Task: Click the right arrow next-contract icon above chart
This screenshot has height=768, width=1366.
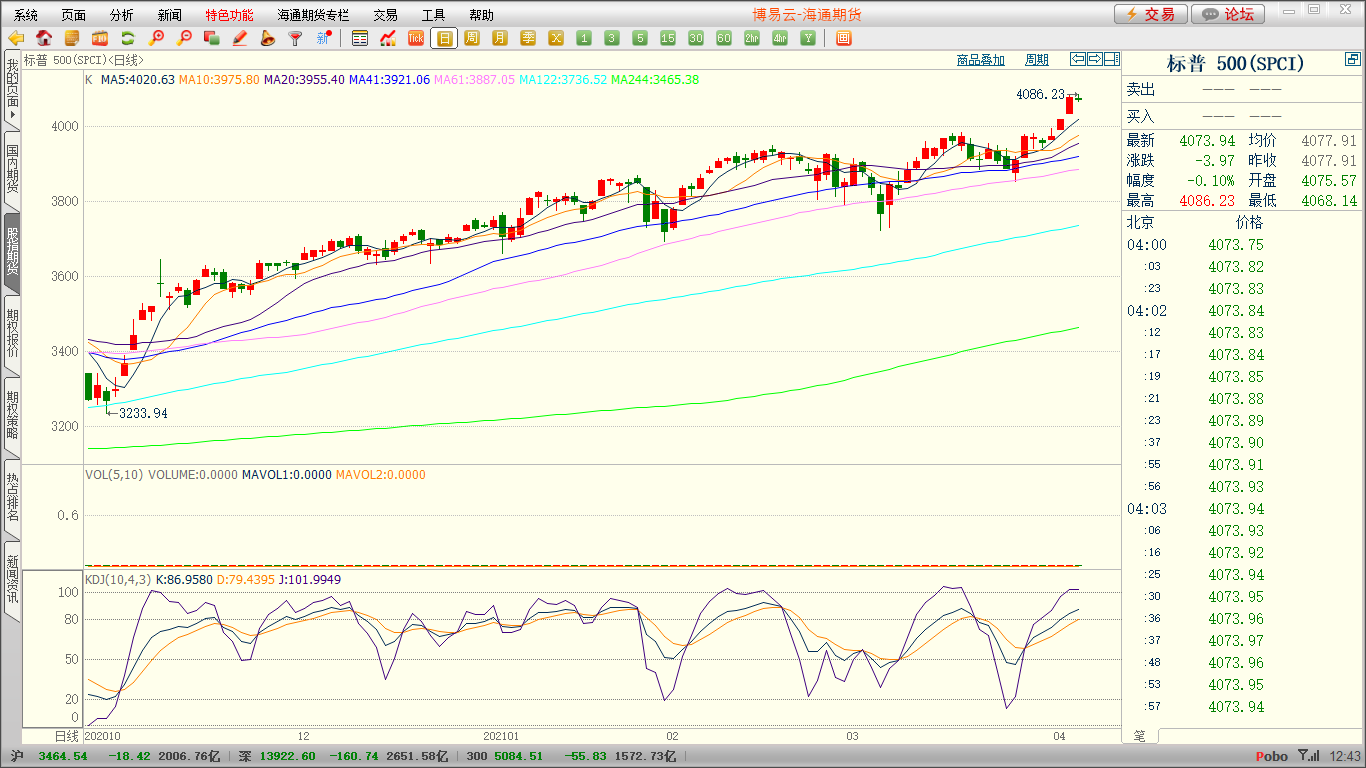Action: 1095,59
